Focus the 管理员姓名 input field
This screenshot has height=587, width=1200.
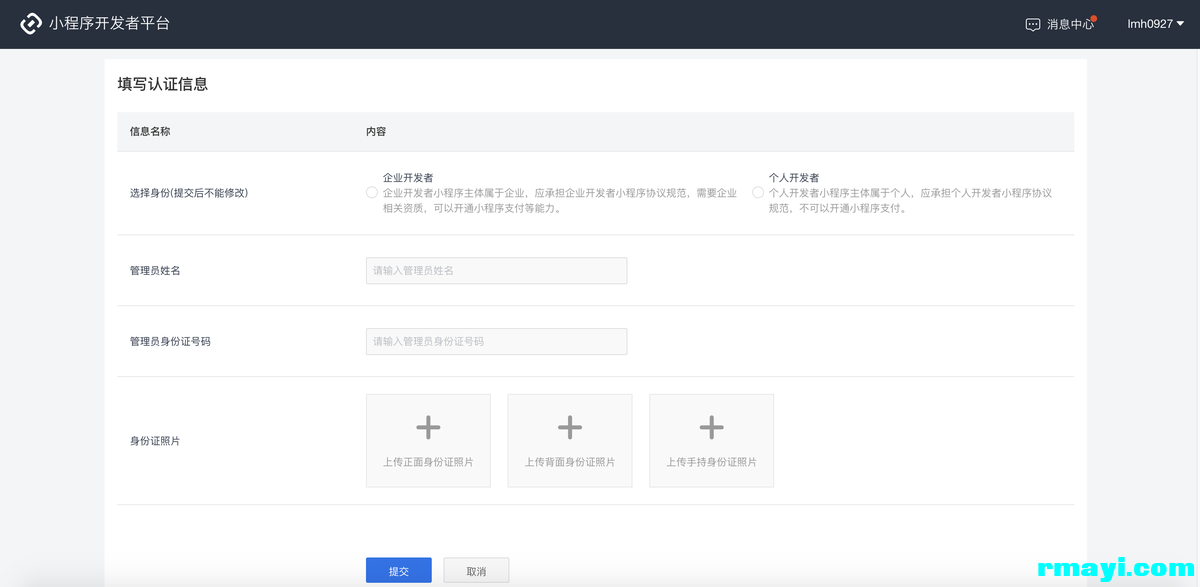click(496, 270)
